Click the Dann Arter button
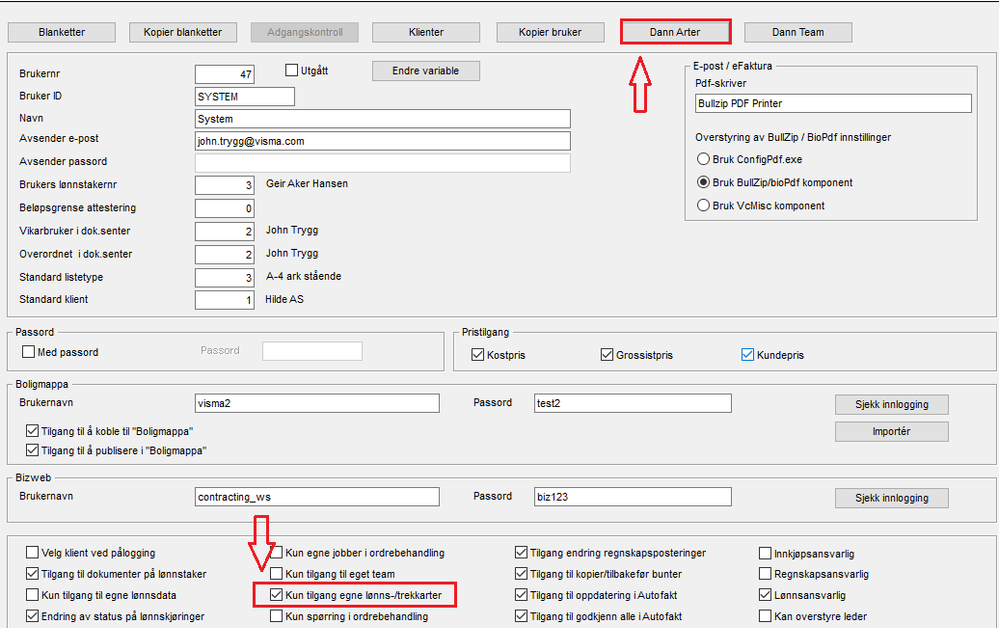 pos(675,32)
